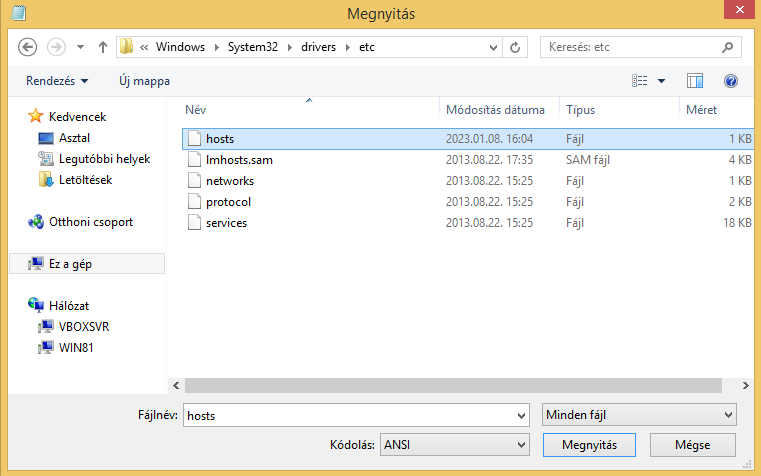
Task: Sort by Módosítás dátuma column header
Action: click(496, 110)
